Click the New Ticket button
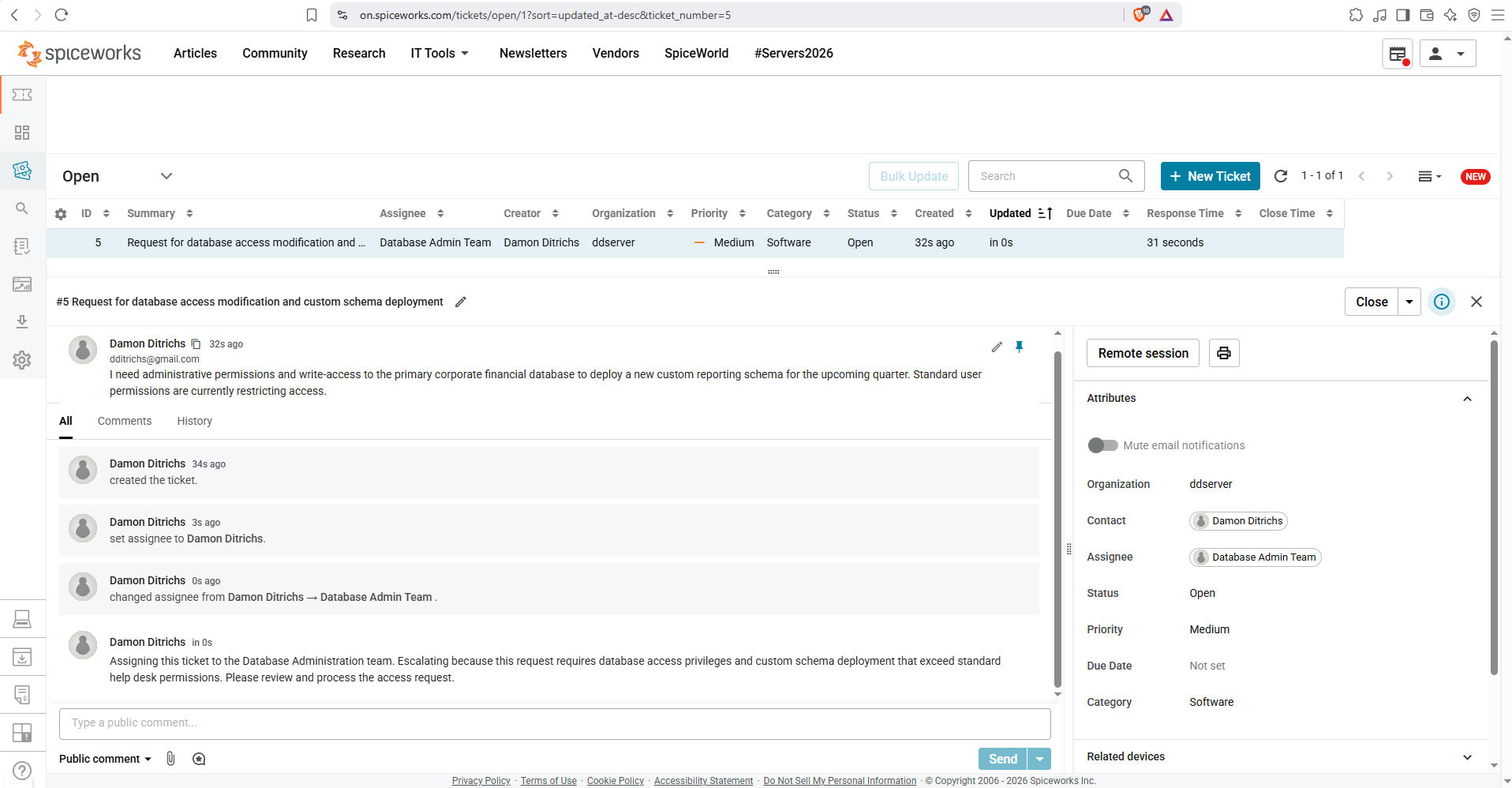The image size is (1512, 788). coord(1210,176)
